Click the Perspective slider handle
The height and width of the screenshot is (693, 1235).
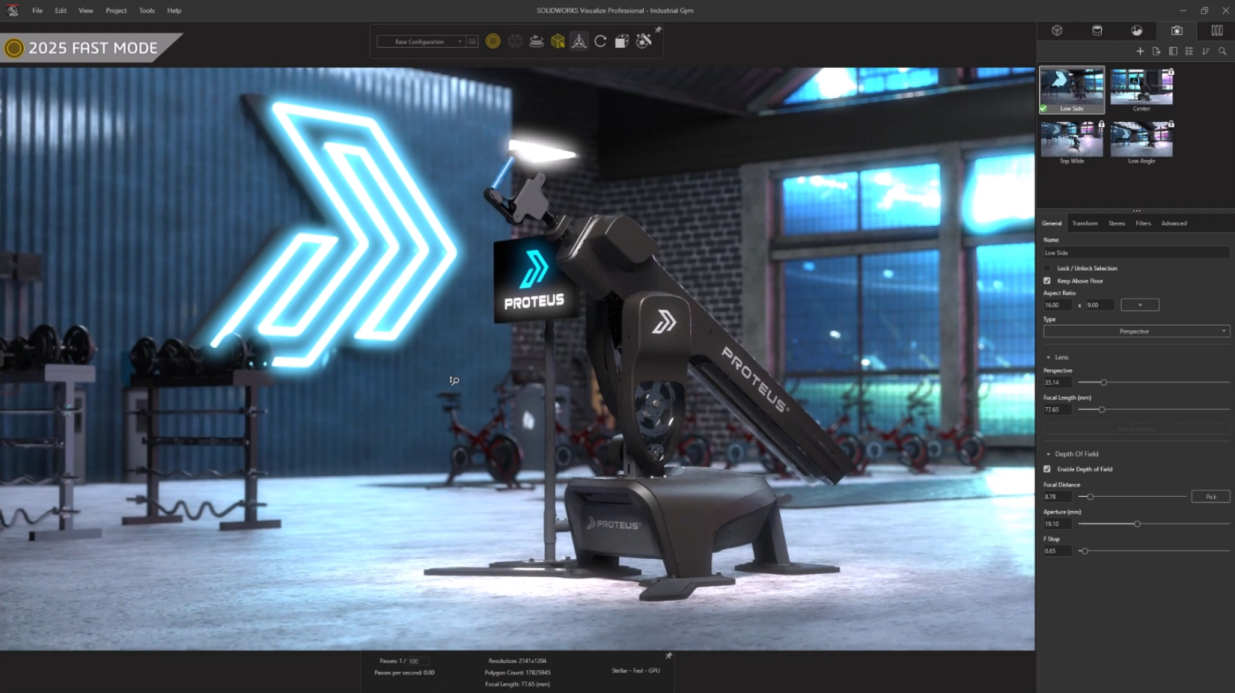pyautogui.click(x=1104, y=382)
